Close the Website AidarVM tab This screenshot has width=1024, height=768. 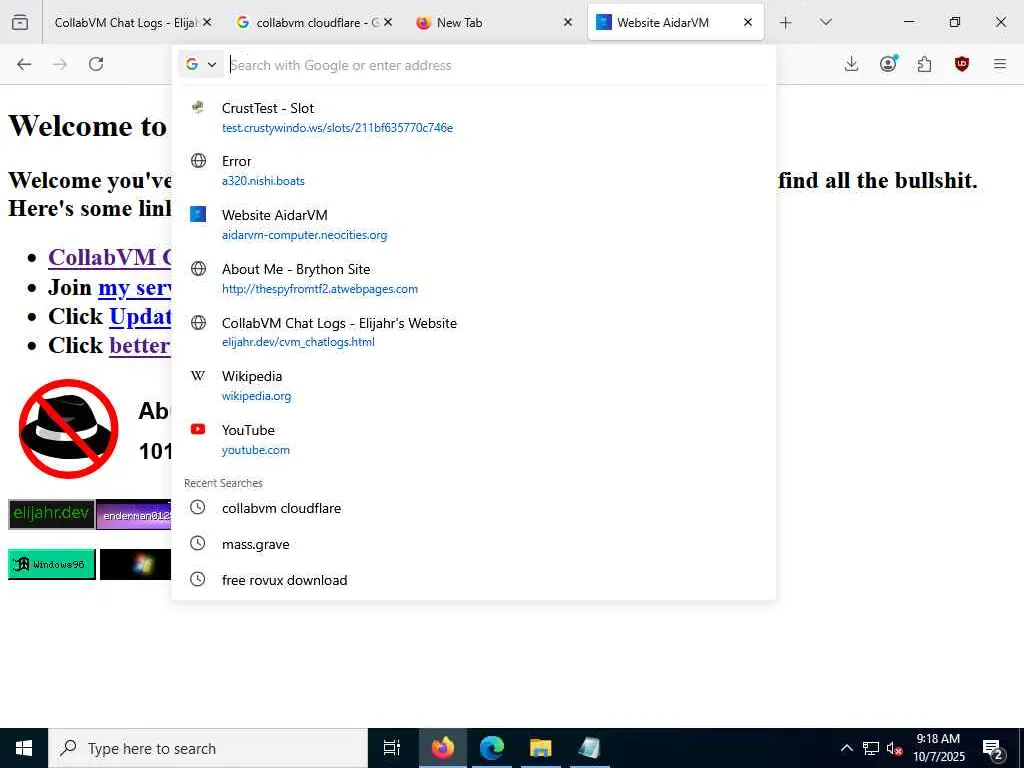[748, 22]
